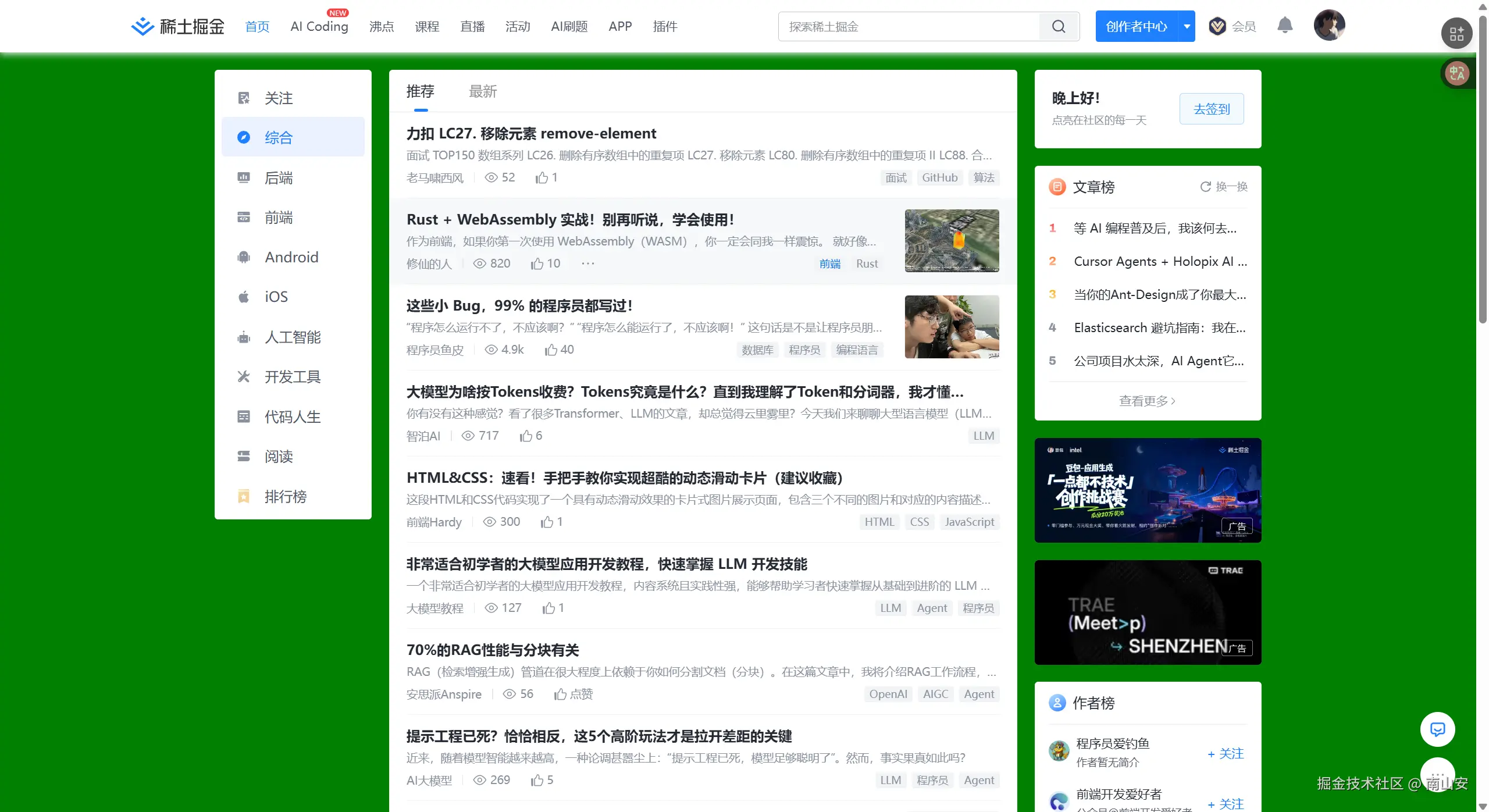This screenshot has width=1489, height=812.
Task: Click the search magnifier icon
Action: point(1059,27)
